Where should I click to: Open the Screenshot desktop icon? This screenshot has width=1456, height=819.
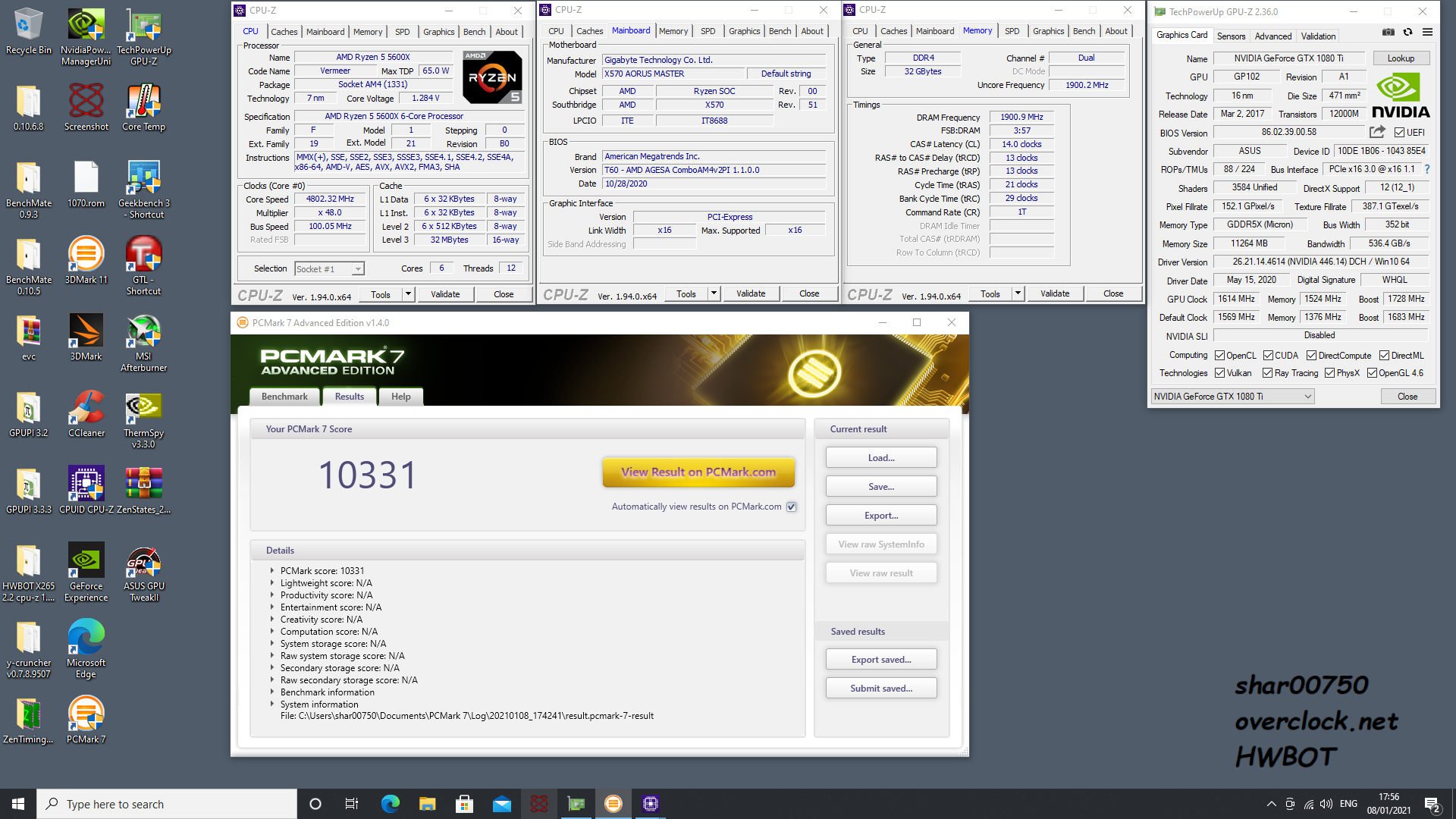tap(86, 108)
